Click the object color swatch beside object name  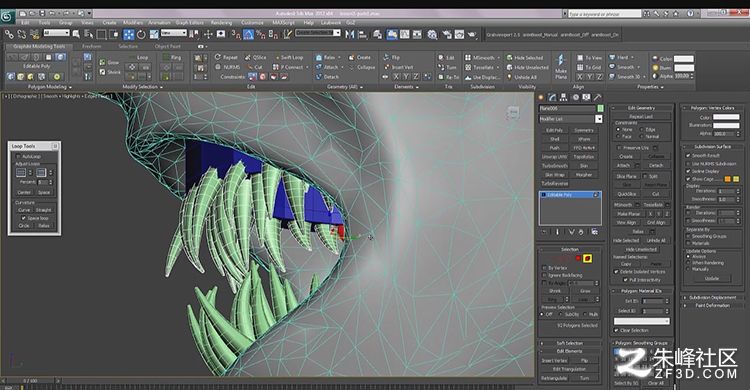point(600,109)
